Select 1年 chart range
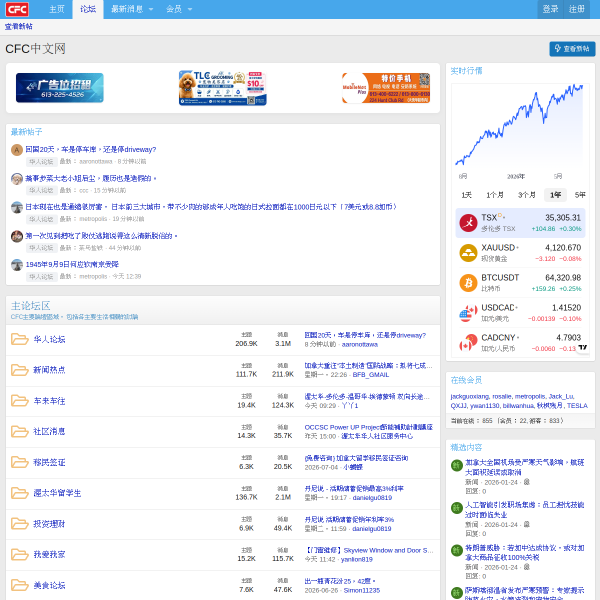This screenshot has width=600, height=600. tap(555, 195)
